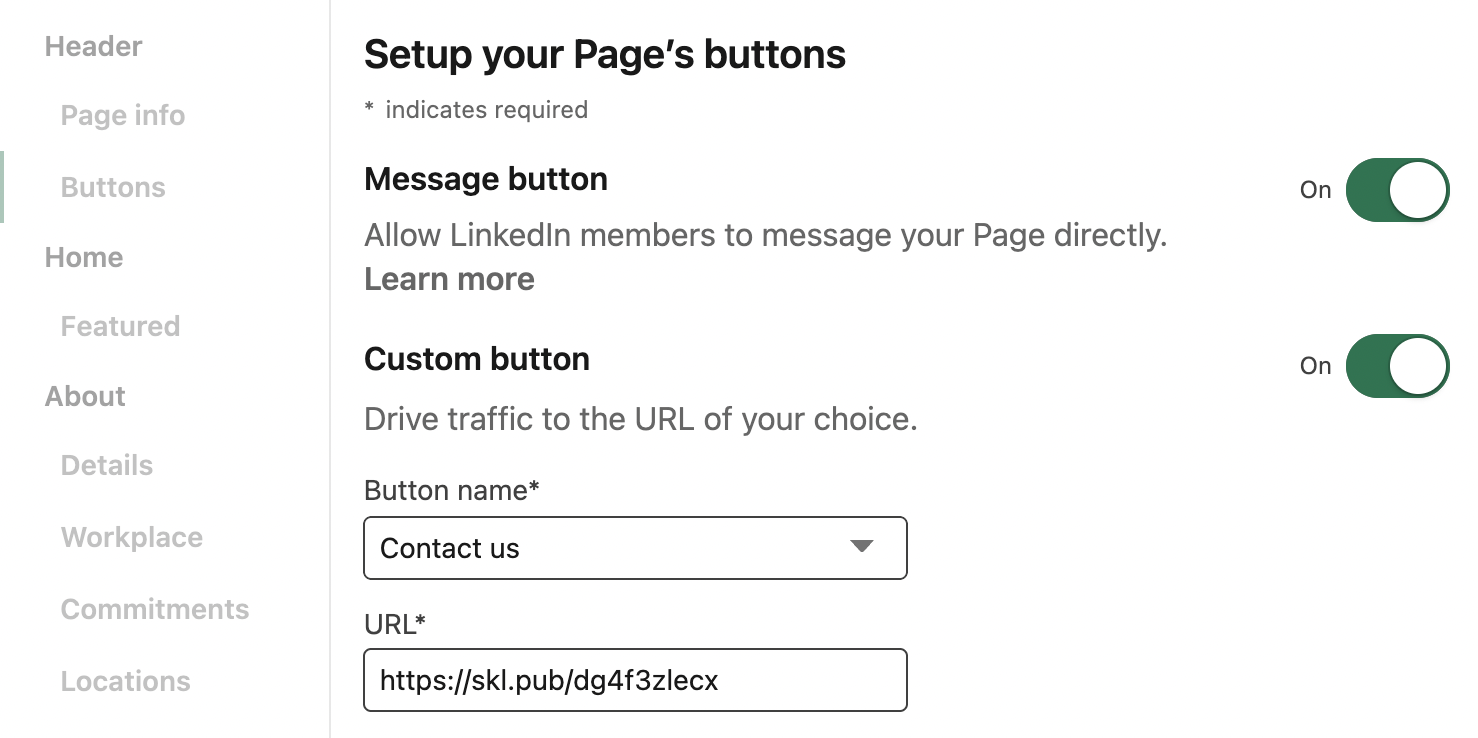The height and width of the screenshot is (738, 1478).
Task: Show the Commitments section
Action: coord(155,610)
